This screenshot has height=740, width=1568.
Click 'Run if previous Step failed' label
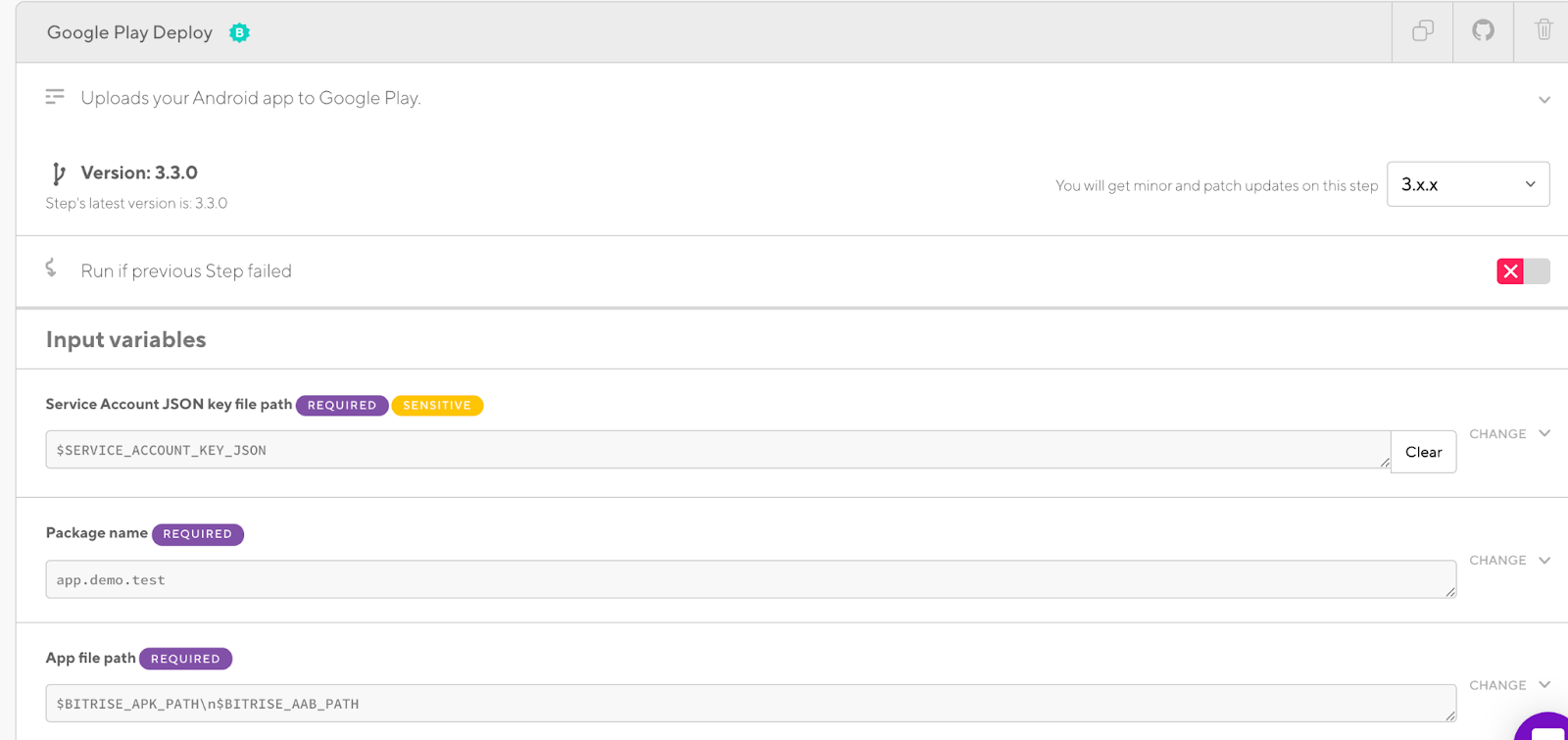pos(186,271)
